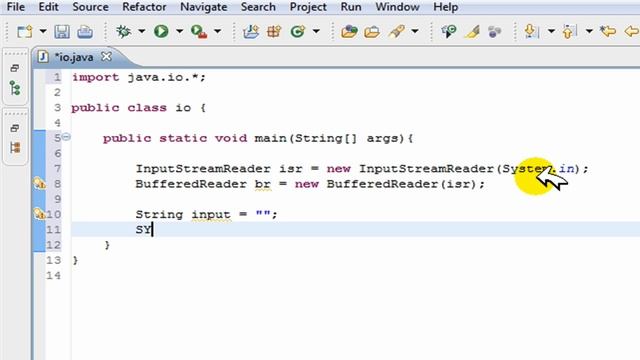Viewport: 640px width, 360px height.
Task: Click line number 14 in the gutter
Action: (x=53, y=276)
